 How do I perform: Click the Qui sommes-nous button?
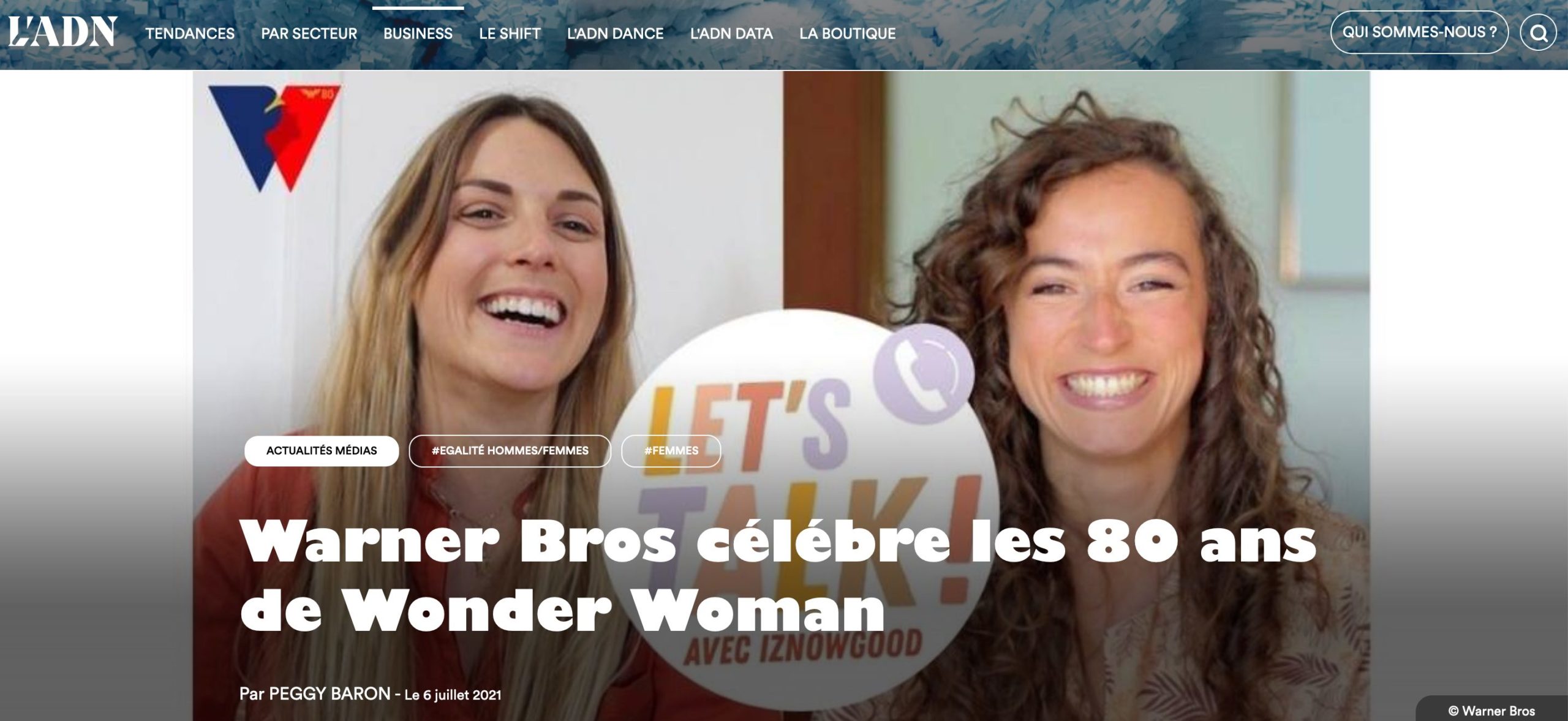point(1419,32)
